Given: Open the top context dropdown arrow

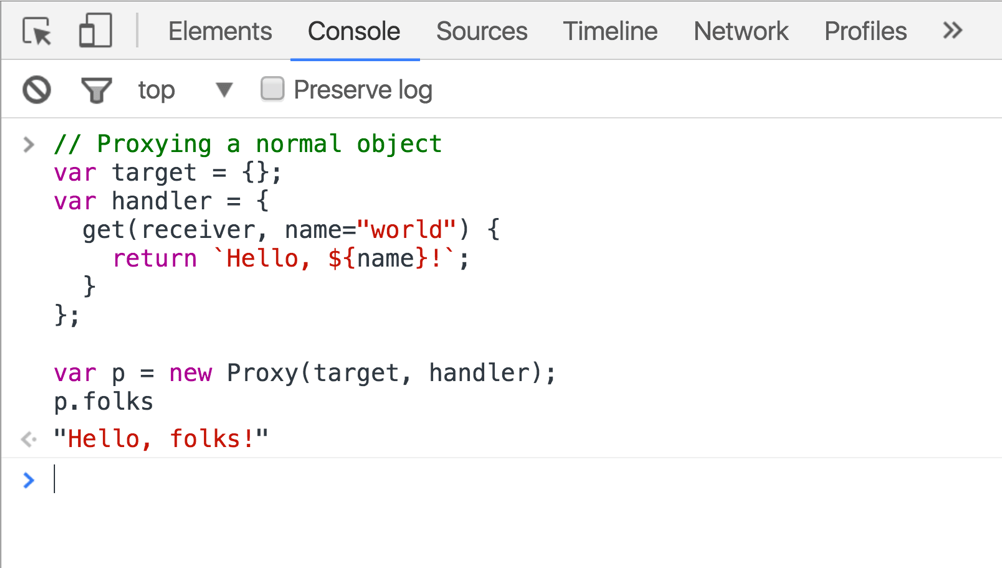Looking at the screenshot, I should tap(224, 90).
